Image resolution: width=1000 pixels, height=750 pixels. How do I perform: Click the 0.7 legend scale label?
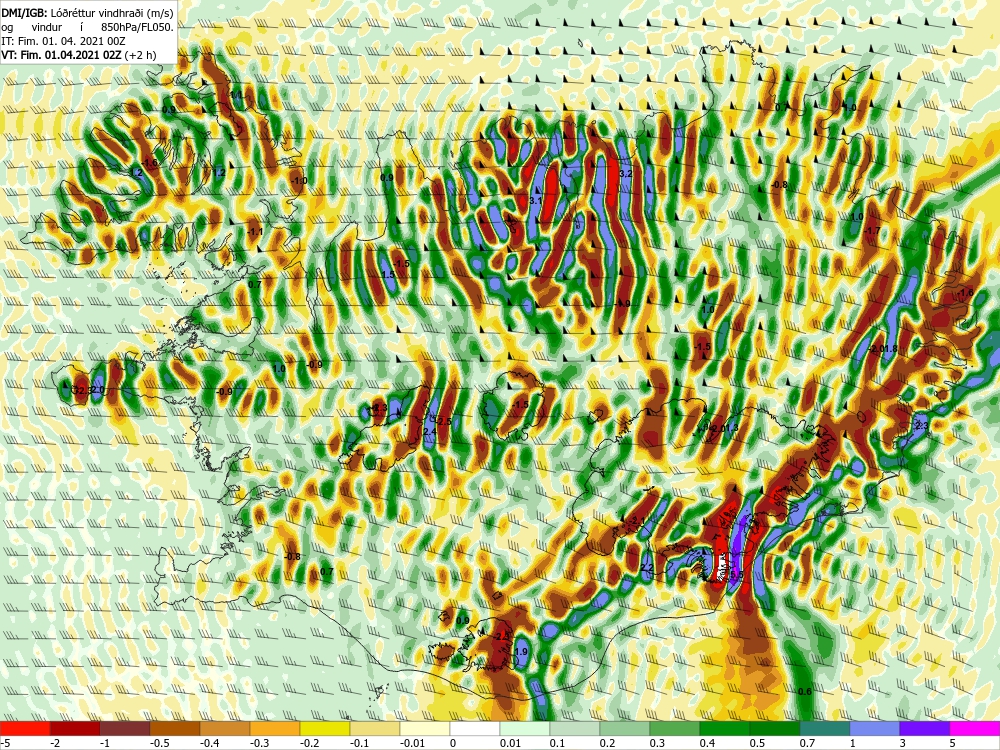pos(807,743)
